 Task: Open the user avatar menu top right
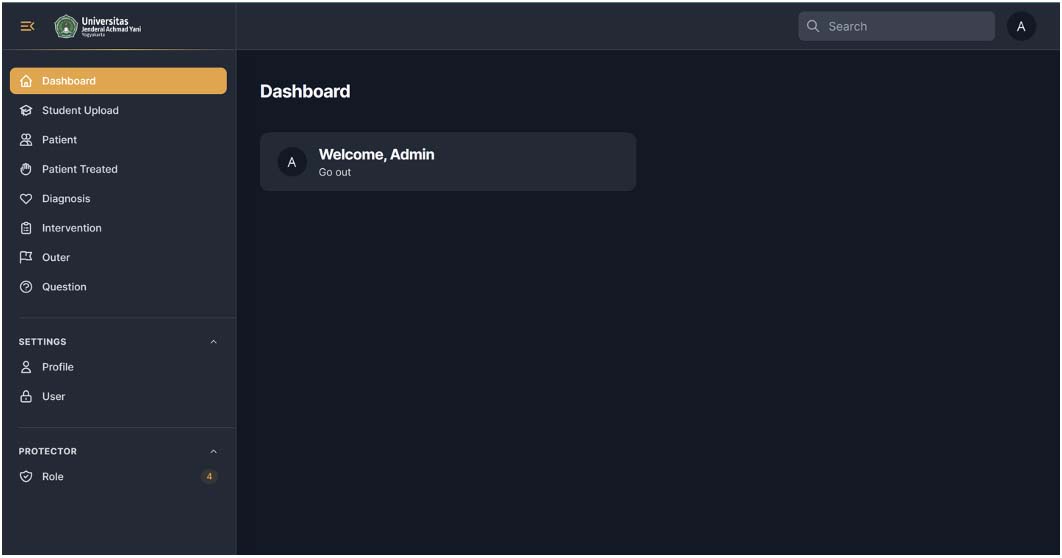(1020, 27)
